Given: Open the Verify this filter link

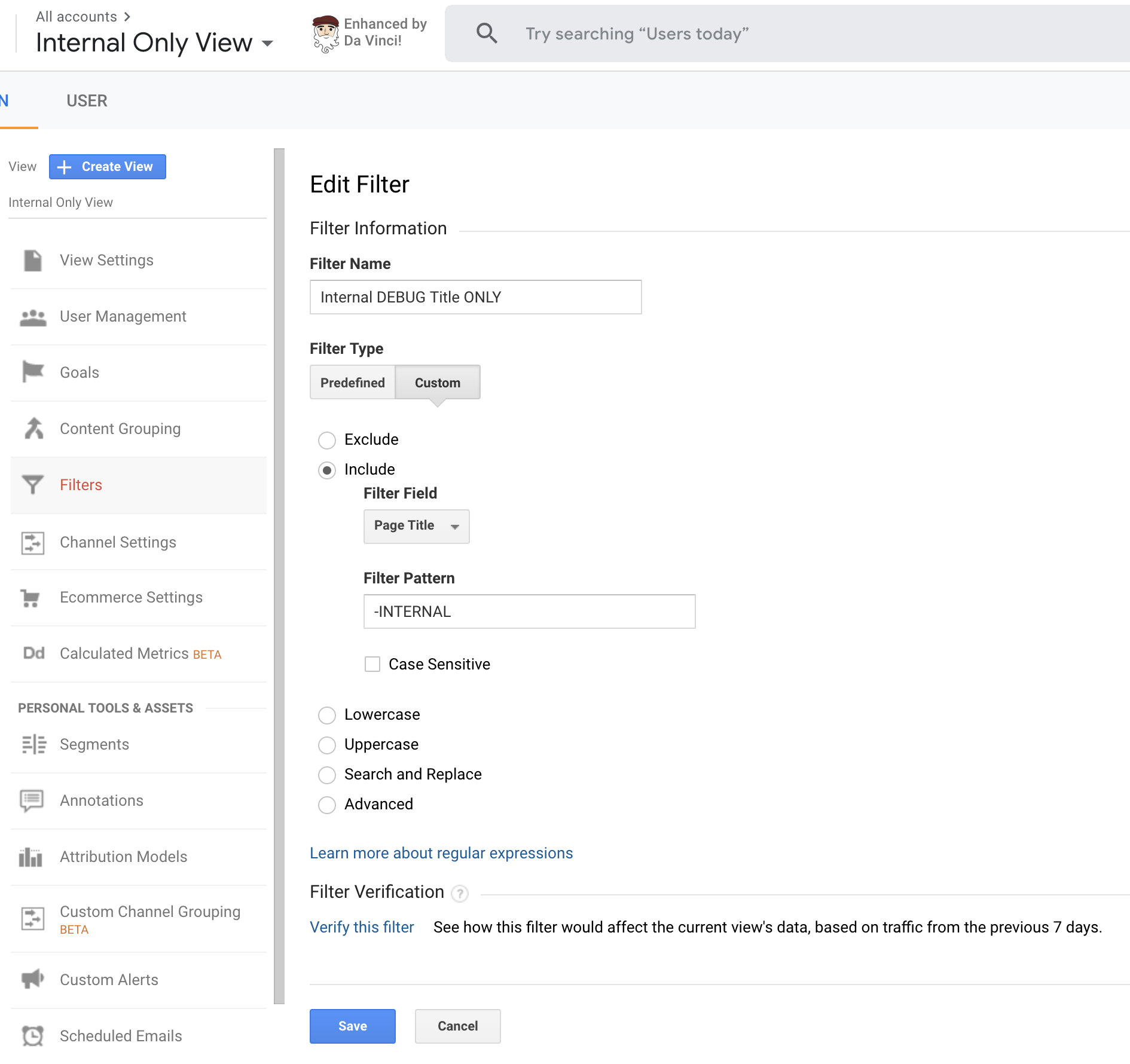Looking at the screenshot, I should [362, 927].
